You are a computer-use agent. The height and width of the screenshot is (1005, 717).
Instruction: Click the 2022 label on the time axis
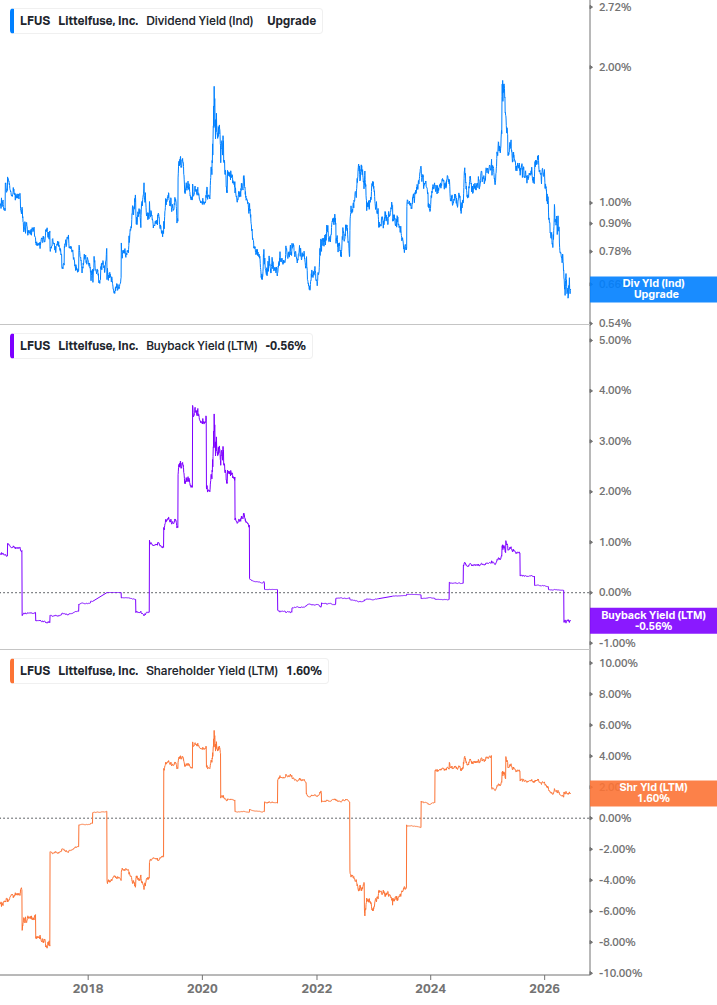(317, 989)
